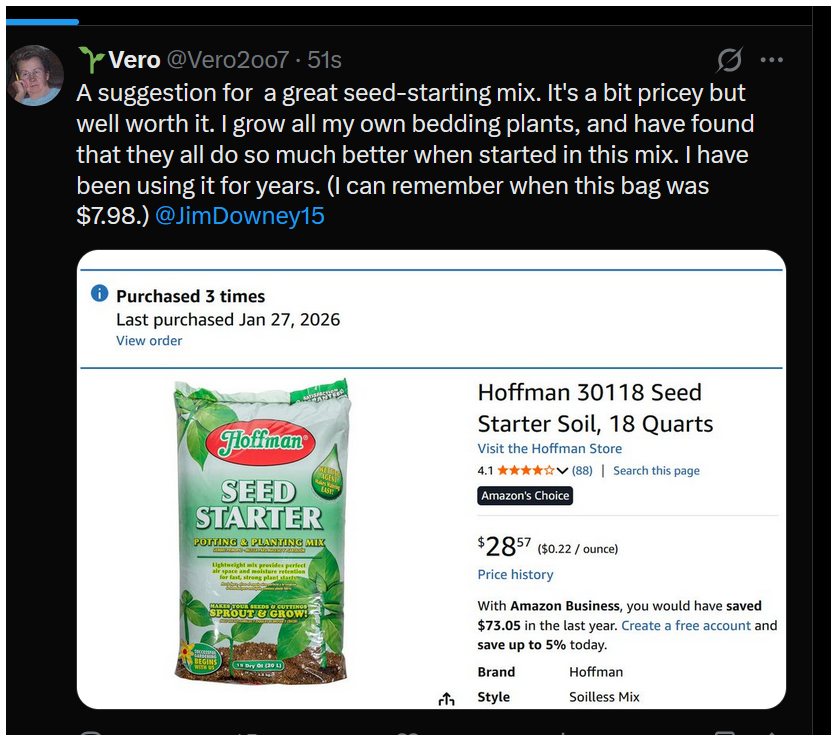Click the Grok explain-post icon
The width and height of the screenshot is (837, 741).
(729, 60)
